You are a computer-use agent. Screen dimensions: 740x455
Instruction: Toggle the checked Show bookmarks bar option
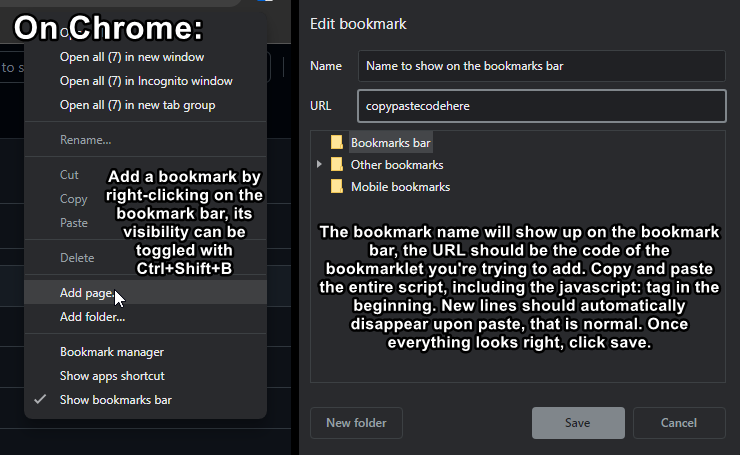[145, 400]
